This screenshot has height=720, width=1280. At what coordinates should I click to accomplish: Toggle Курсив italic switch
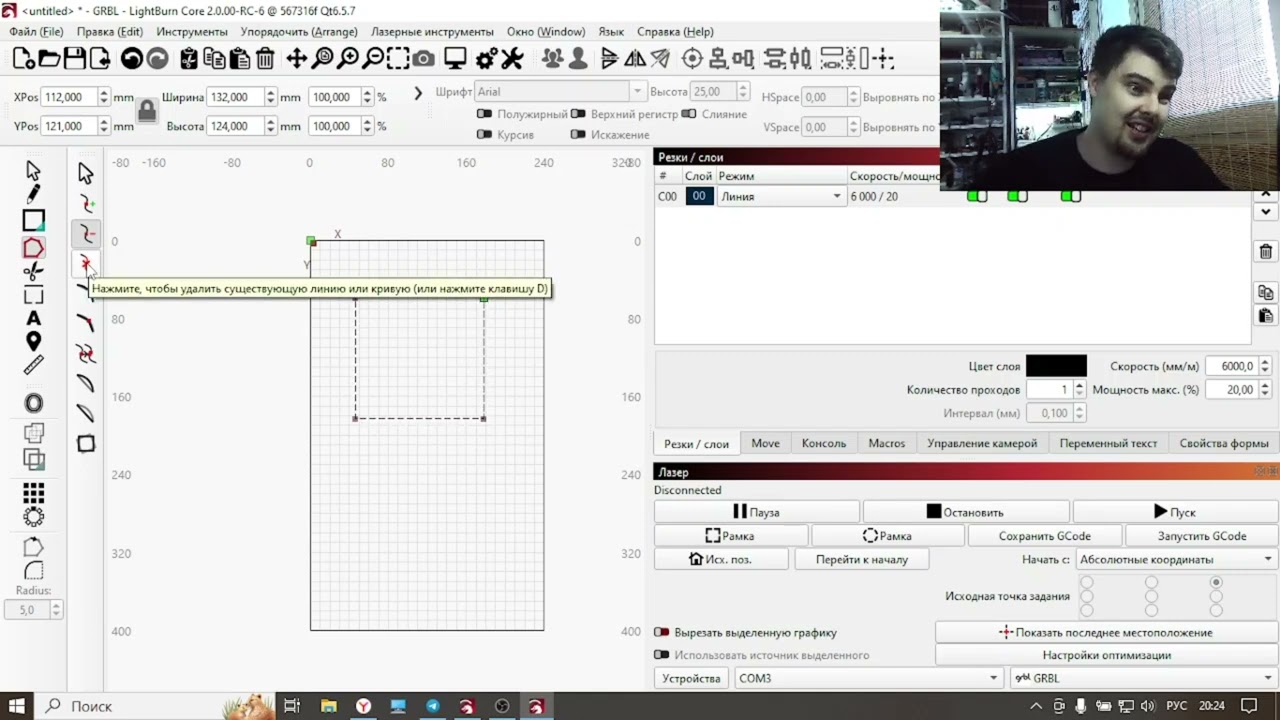click(x=485, y=134)
